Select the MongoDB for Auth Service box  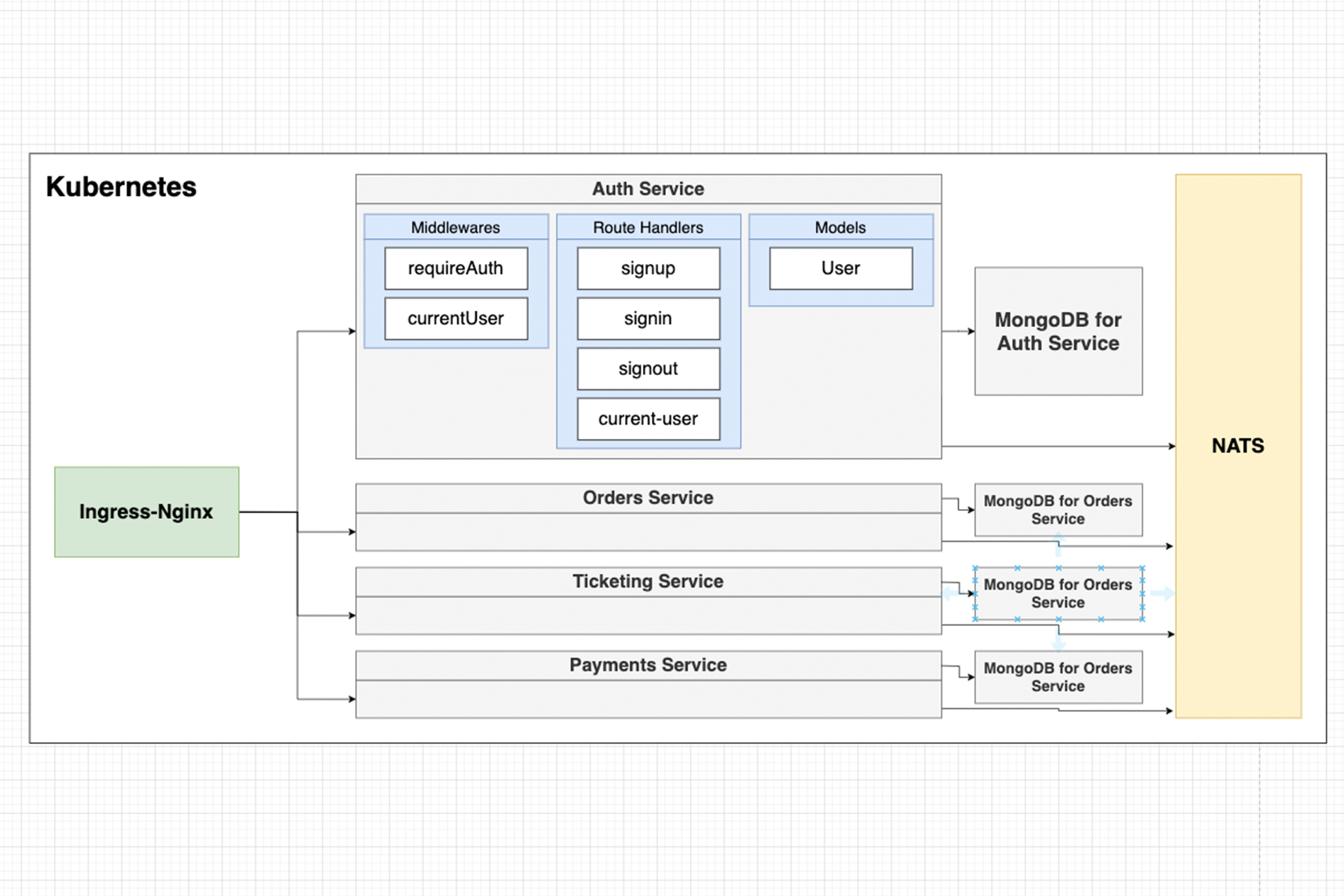pyautogui.click(x=1058, y=331)
